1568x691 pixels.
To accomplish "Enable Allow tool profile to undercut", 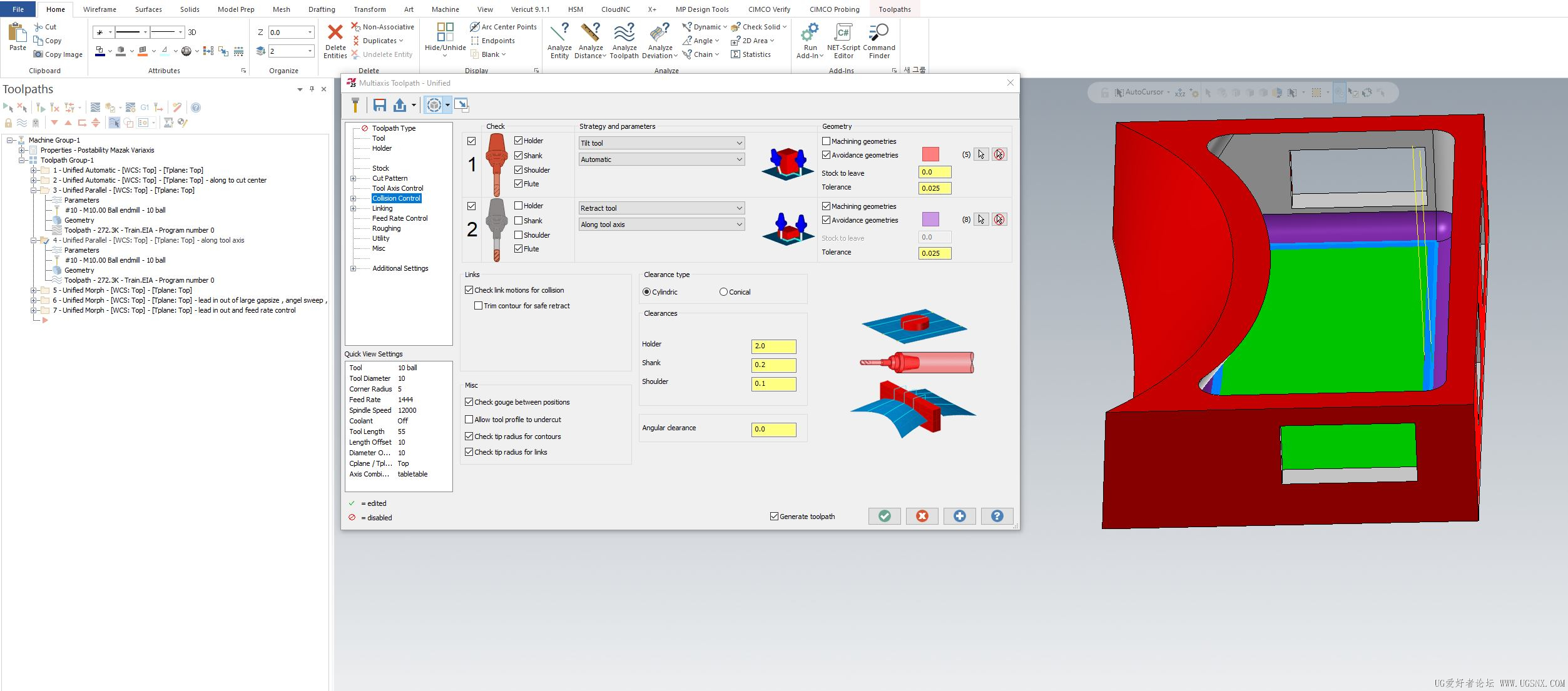I will point(469,420).
